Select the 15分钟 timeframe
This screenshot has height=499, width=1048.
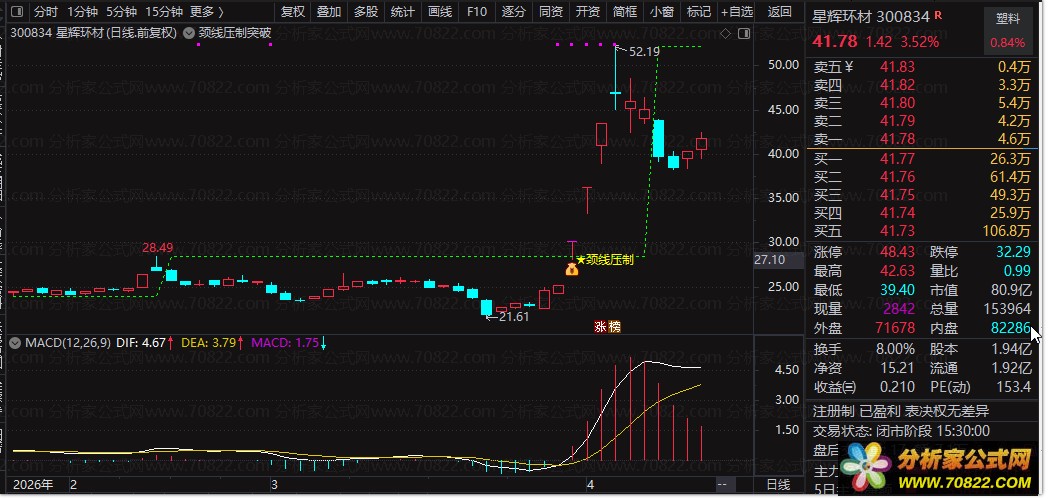(164, 11)
